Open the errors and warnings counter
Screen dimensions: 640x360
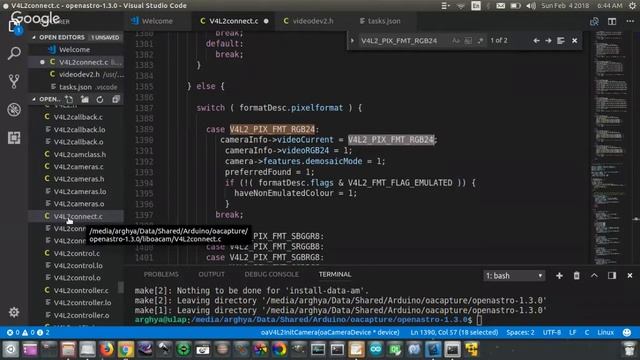[x=28, y=332]
